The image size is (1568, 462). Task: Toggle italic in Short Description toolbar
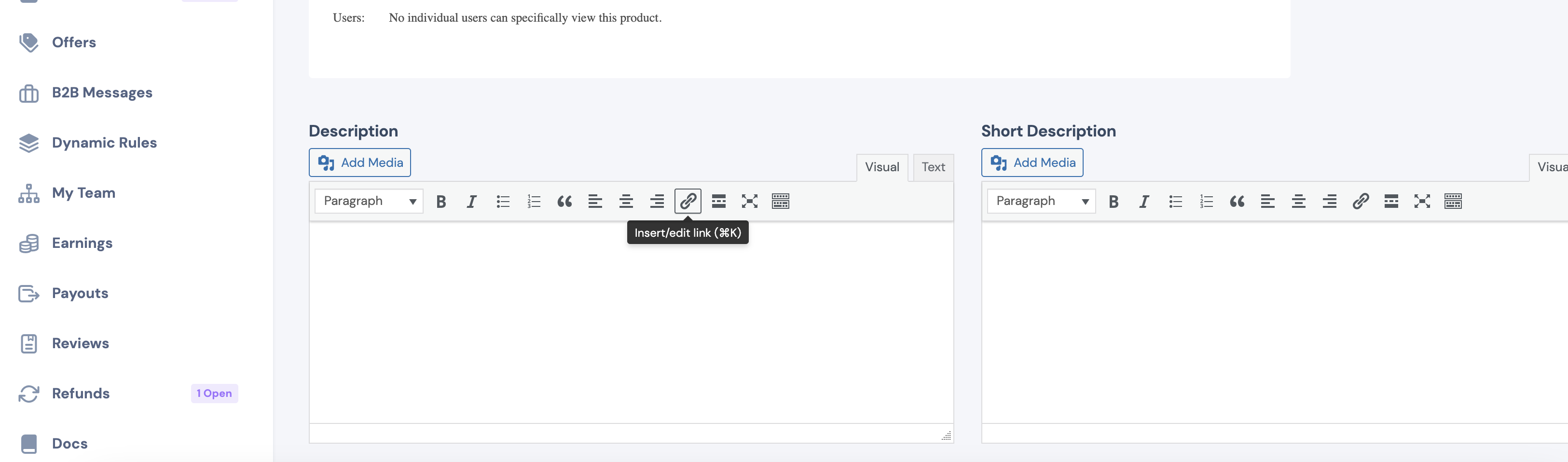click(x=1144, y=202)
